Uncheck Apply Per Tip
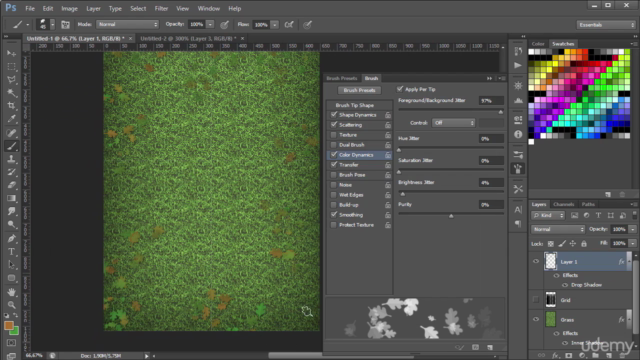Screen dimensions: 640x360 (400, 89)
